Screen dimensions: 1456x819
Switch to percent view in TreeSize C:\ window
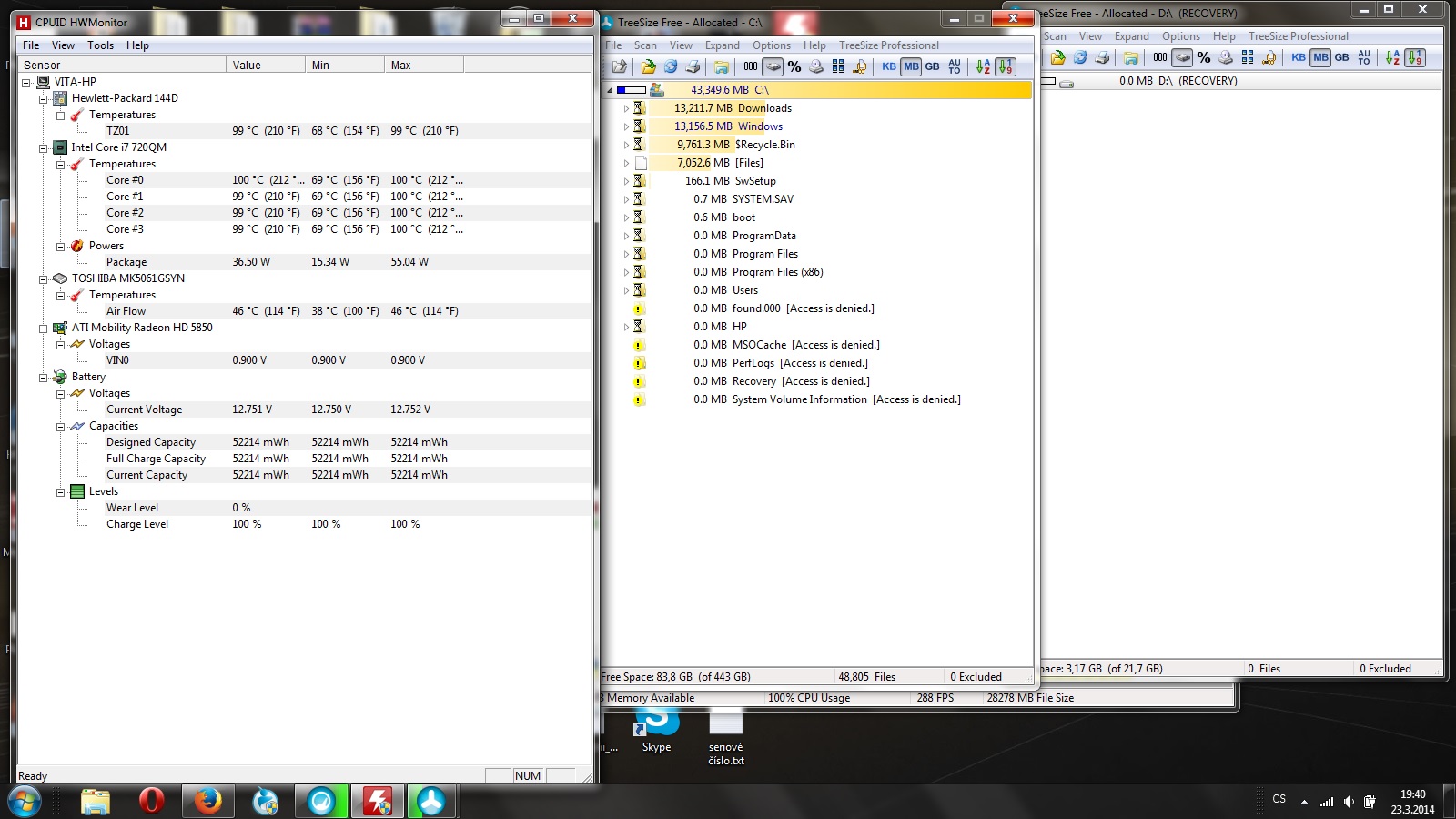click(794, 66)
